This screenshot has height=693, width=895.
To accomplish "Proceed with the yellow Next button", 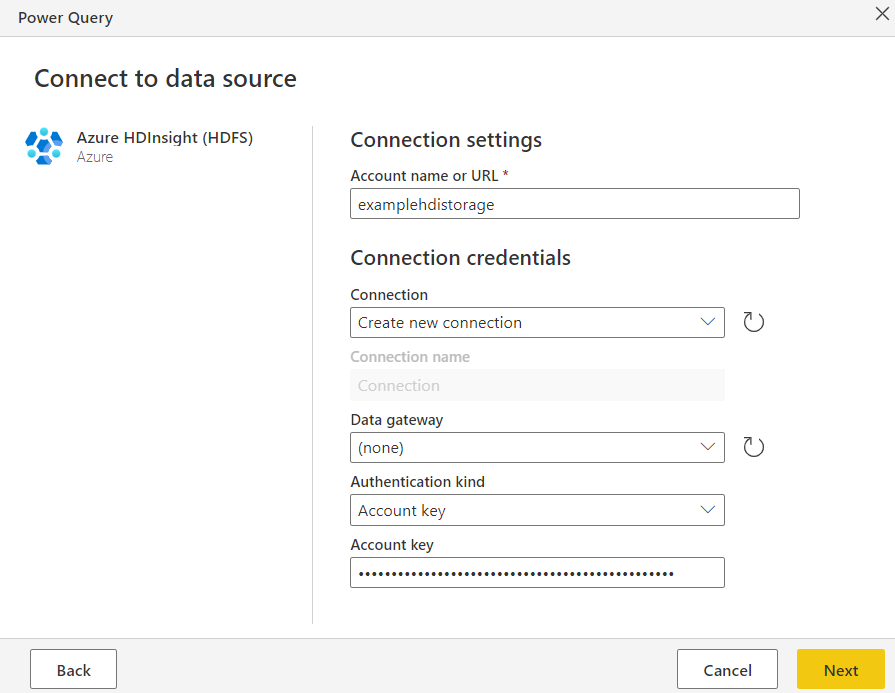I will 840,670.
